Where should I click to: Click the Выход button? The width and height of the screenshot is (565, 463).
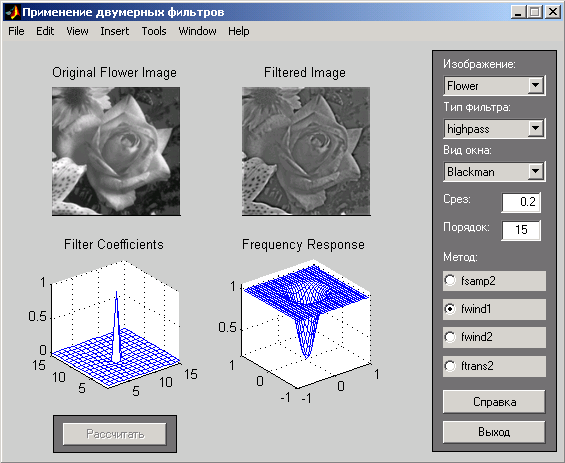coord(494,432)
